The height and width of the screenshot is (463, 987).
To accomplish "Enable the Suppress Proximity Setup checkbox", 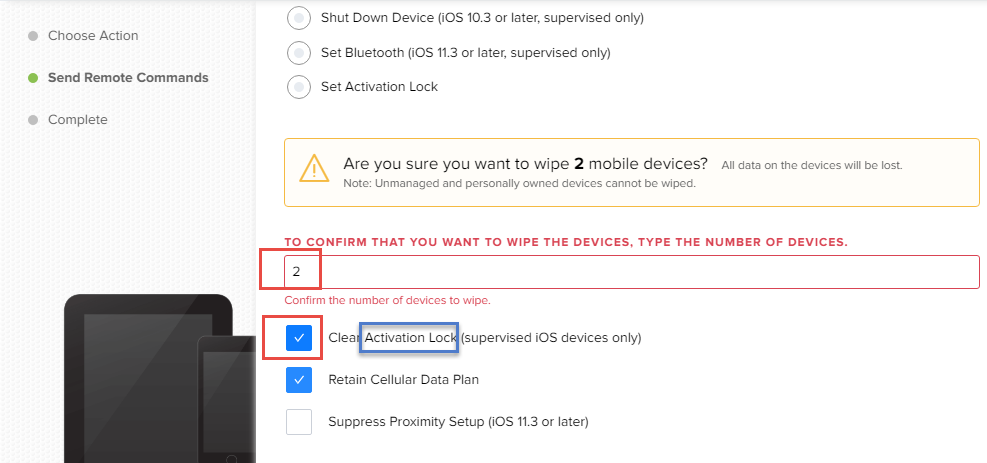I will pos(299,421).
